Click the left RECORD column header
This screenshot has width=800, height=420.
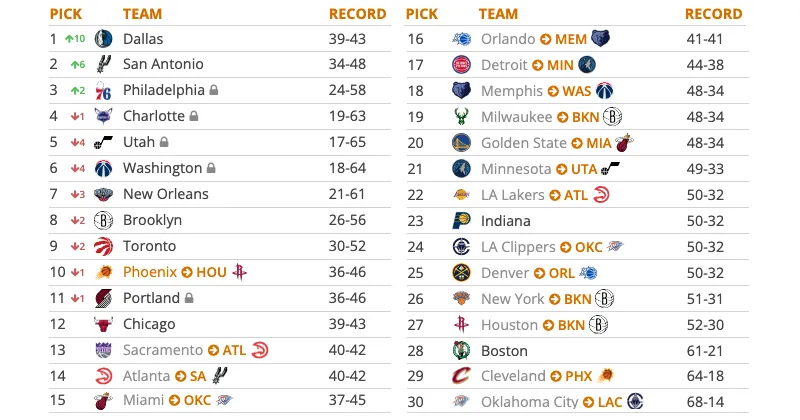point(357,14)
